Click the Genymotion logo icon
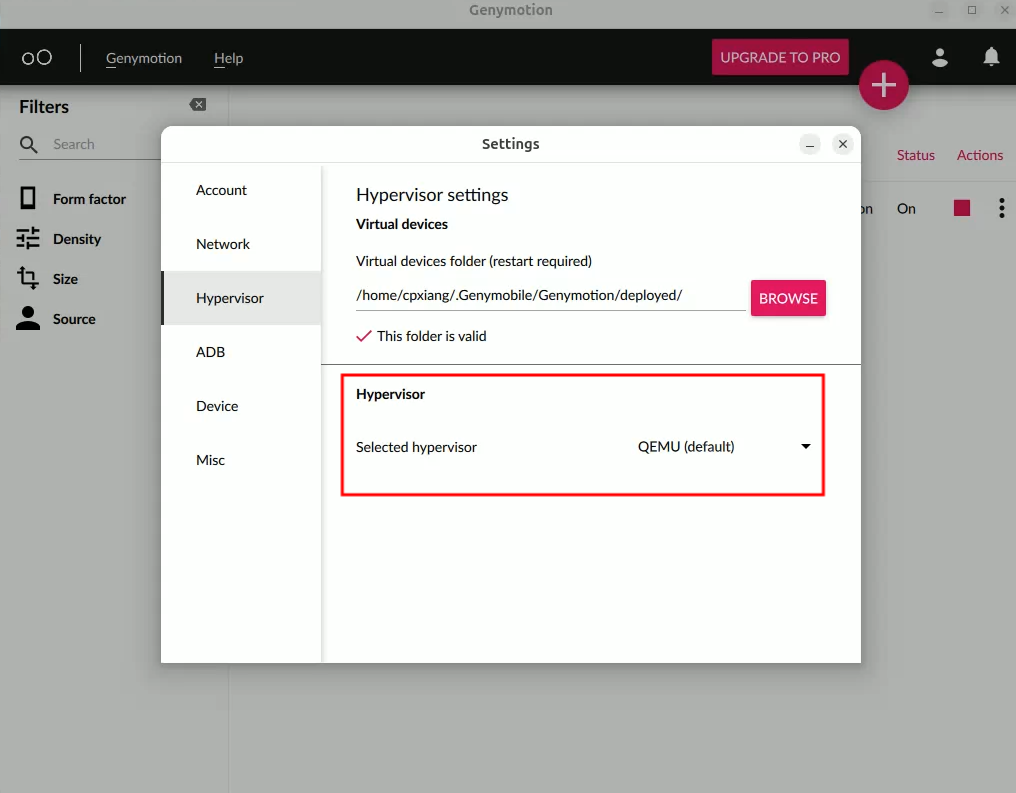This screenshot has height=793, width=1016. tap(37, 58)
